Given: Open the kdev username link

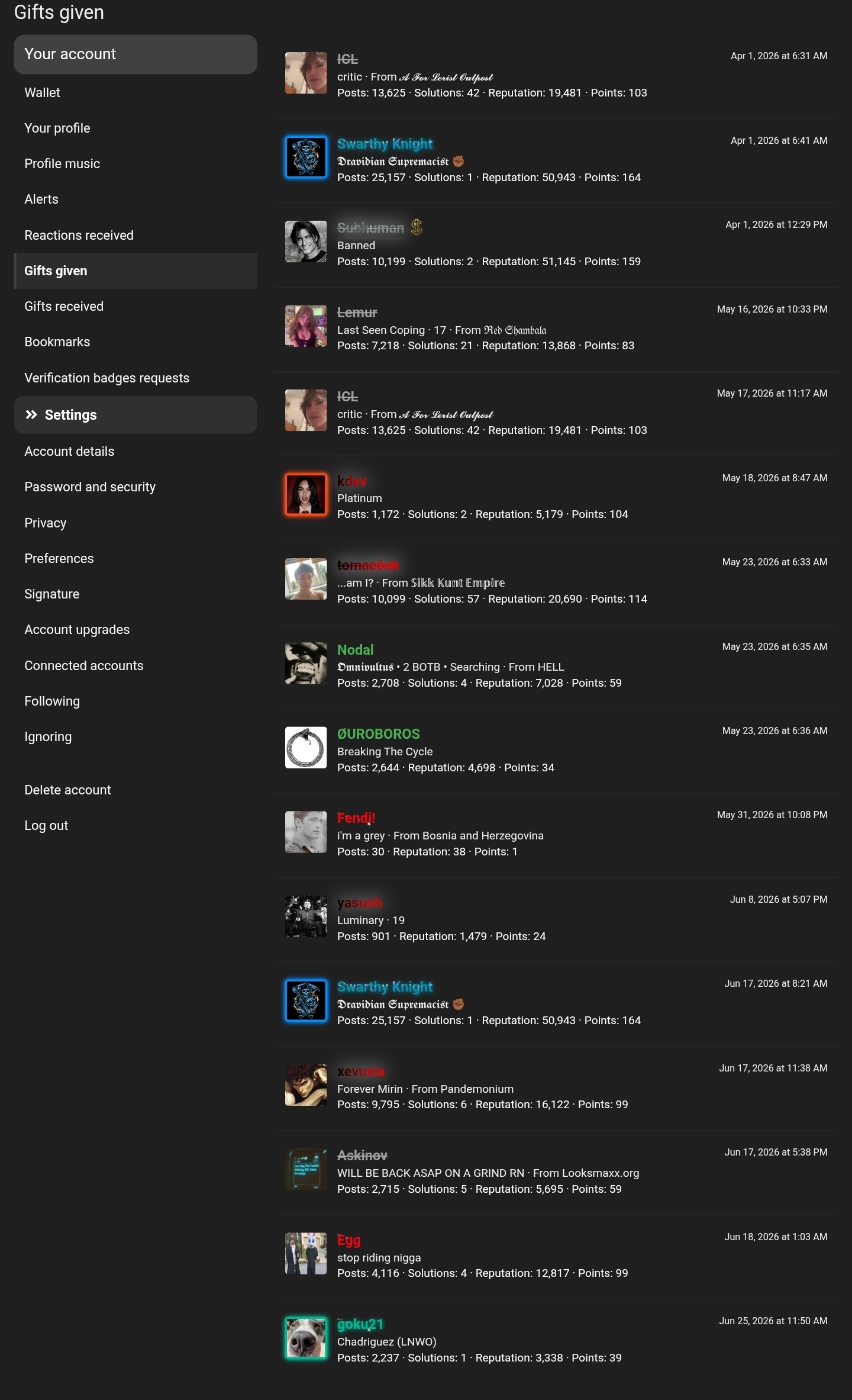Looking at the screenshot, I should click(352, 481).
